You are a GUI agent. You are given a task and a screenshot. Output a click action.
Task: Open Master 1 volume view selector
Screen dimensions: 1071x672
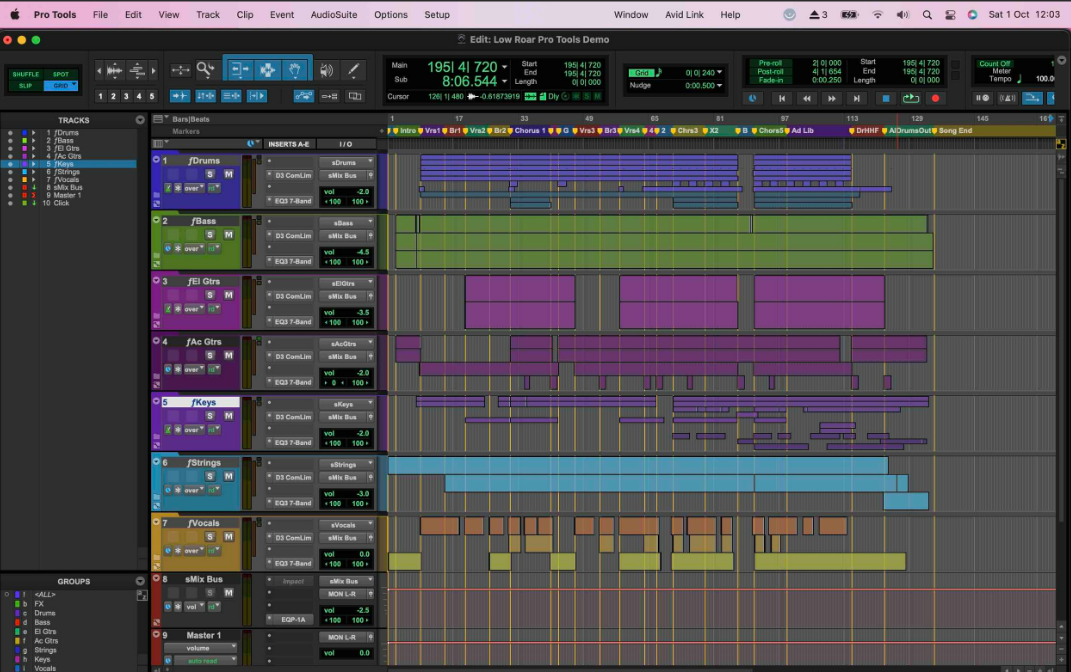(200, 648)
